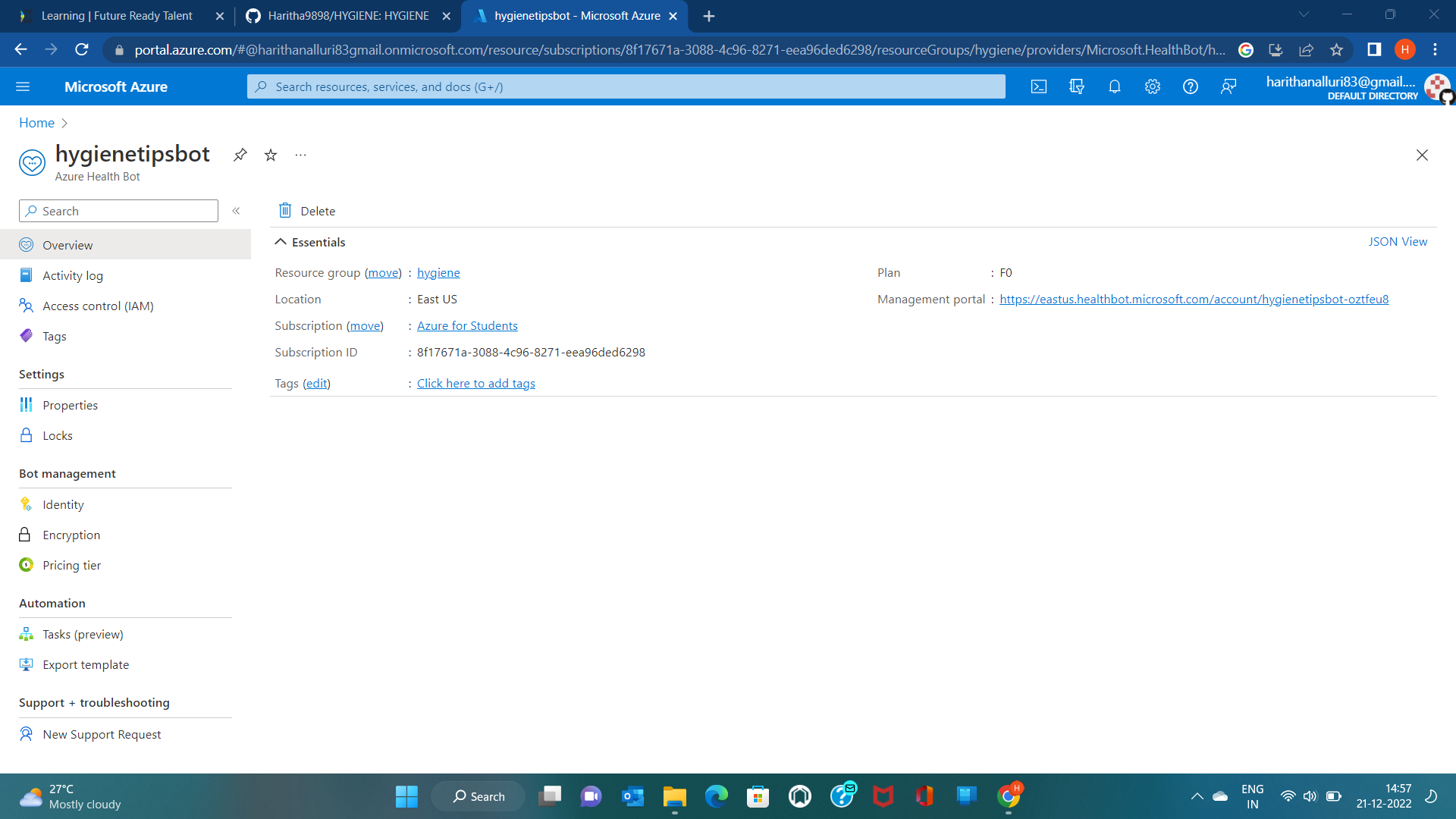Click the Help question mark icon
The width and height of the screenshot is (1456, 819).
(x=1190, y=87)
